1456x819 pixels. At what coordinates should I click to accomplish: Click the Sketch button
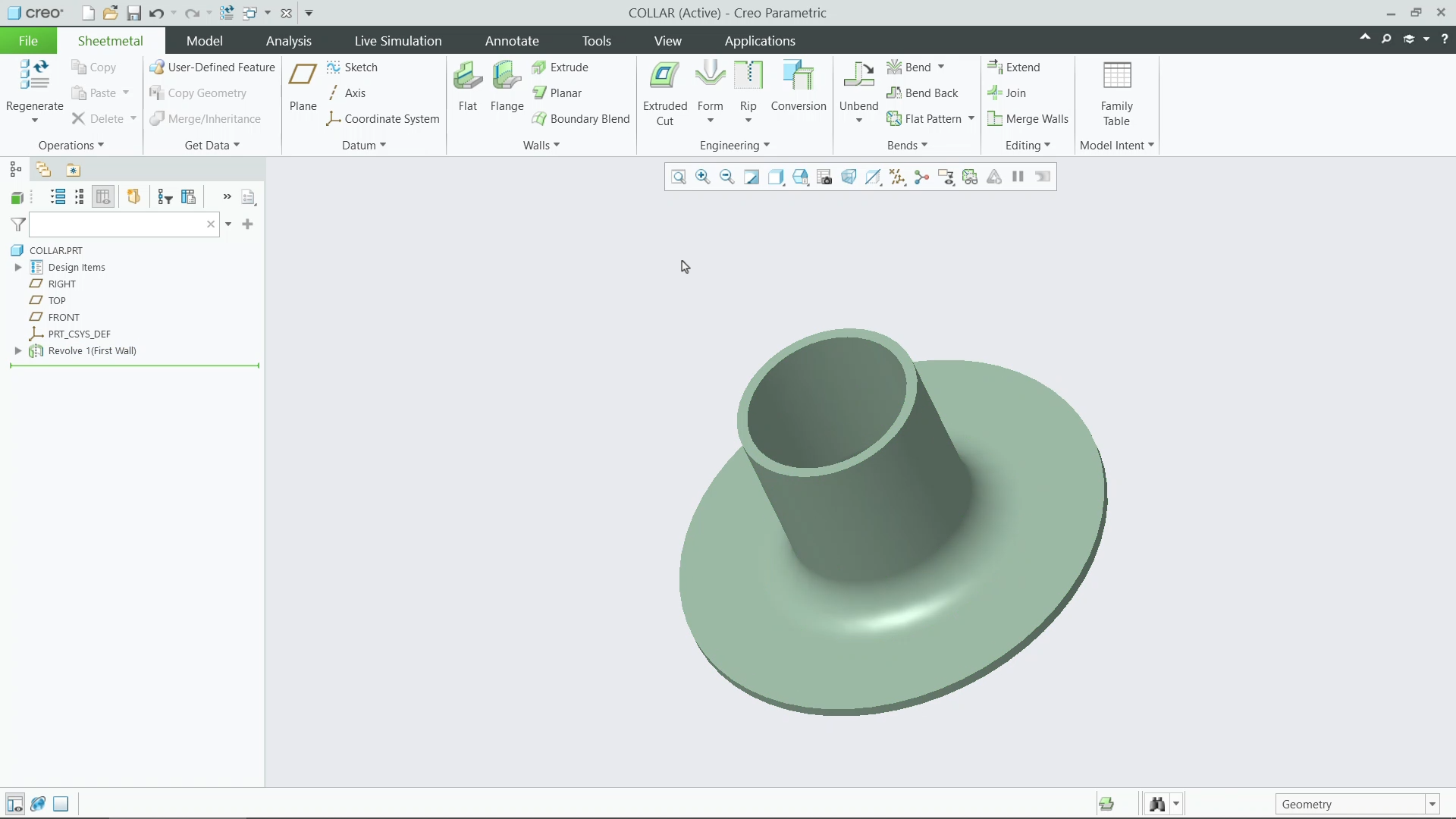(x=352, y=67)
